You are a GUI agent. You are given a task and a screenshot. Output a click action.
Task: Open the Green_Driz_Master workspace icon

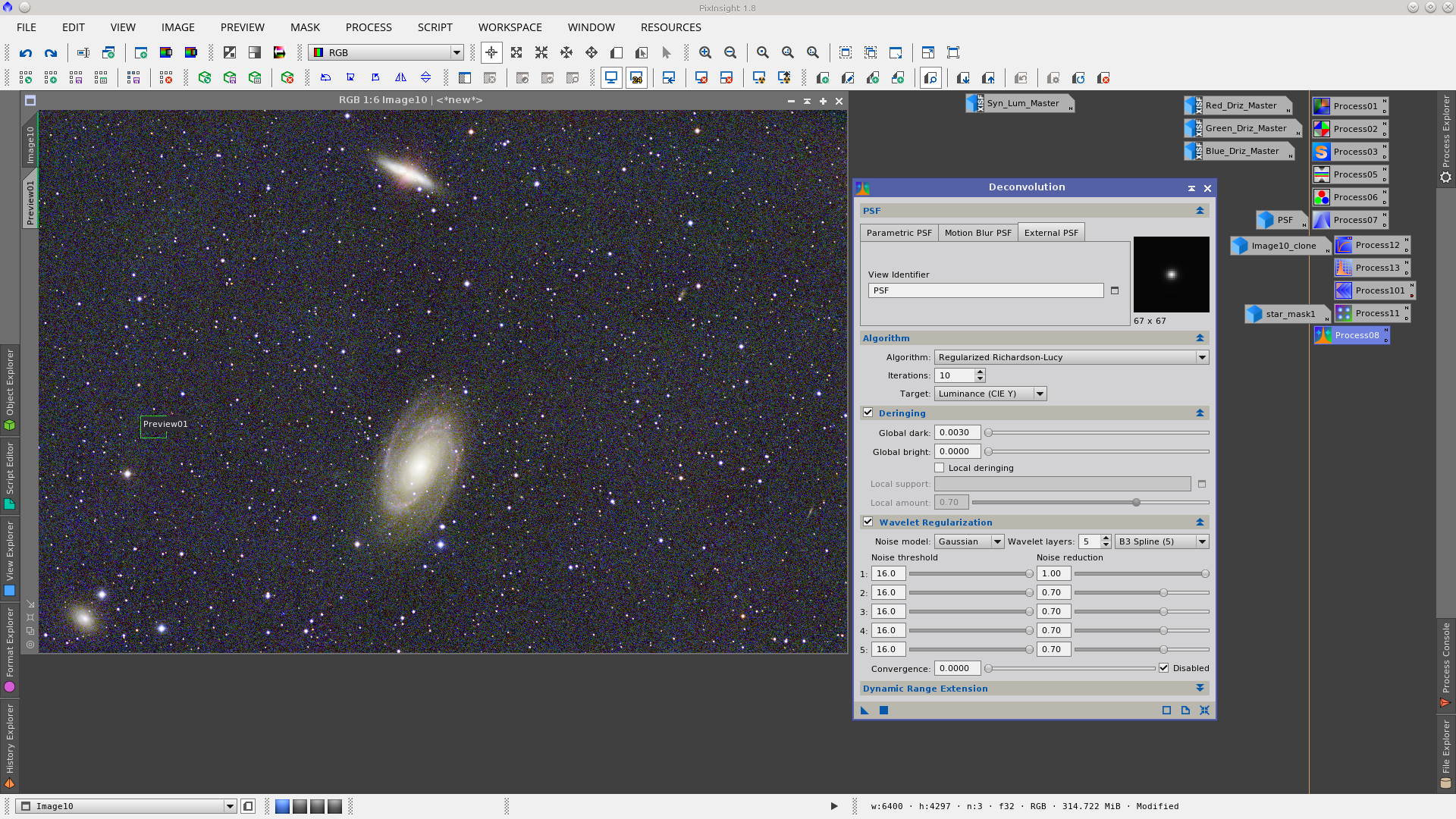tap(1242, 128)
